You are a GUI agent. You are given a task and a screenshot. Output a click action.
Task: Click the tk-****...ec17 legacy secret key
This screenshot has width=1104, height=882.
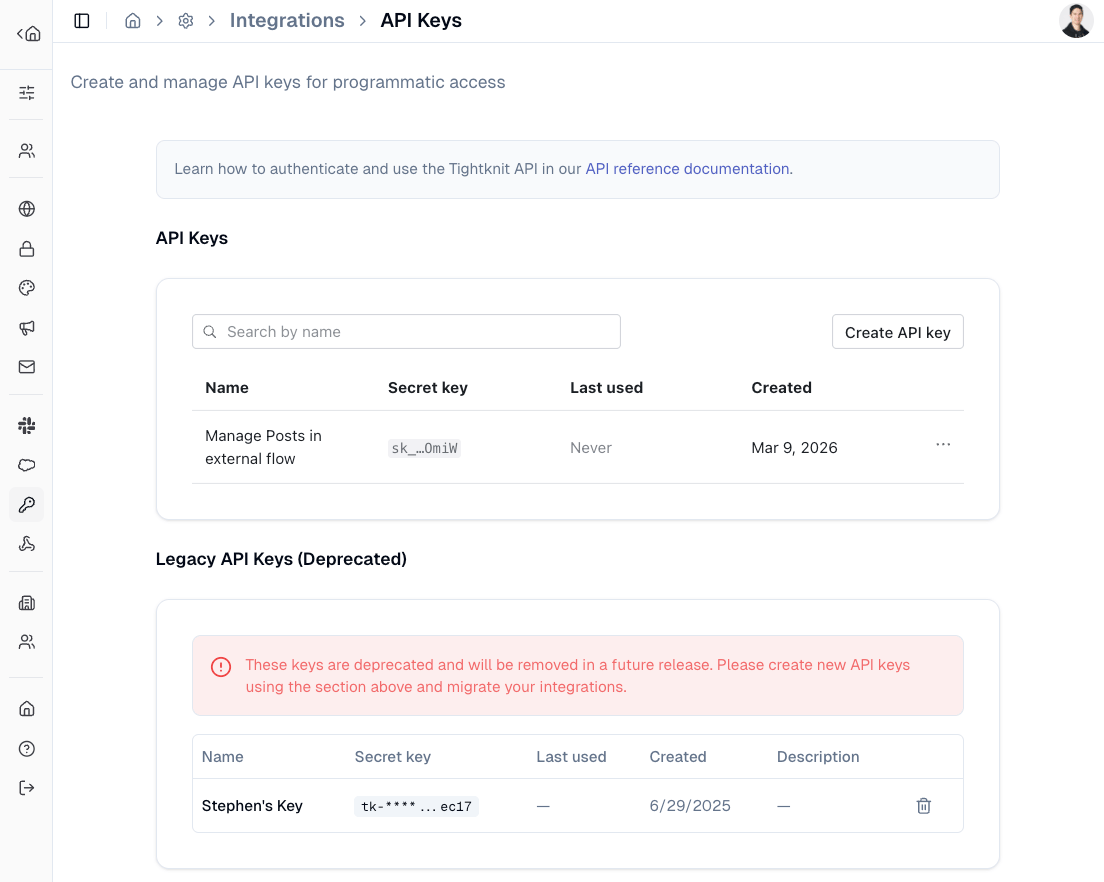(416, 806)
